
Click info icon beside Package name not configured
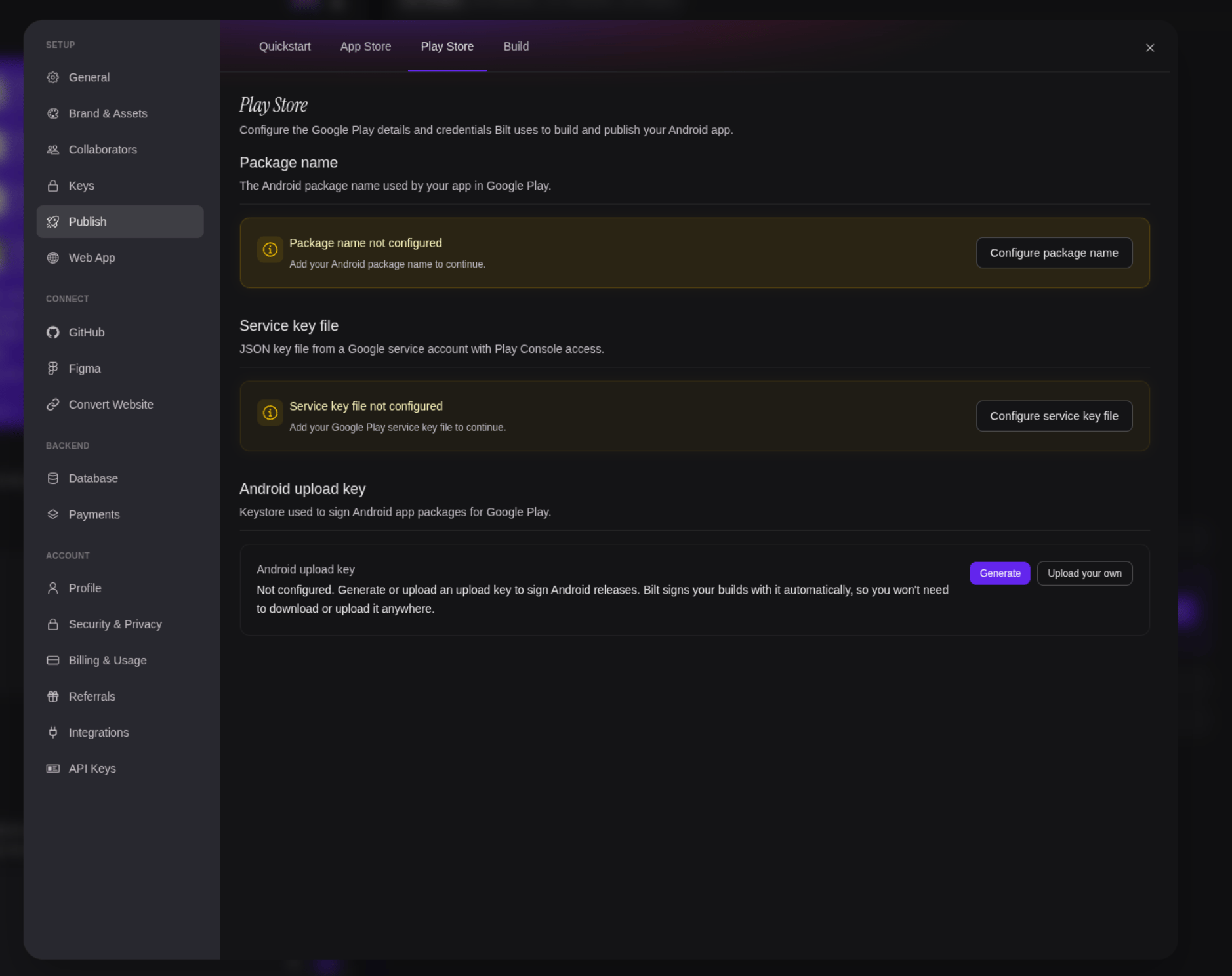coord(270,250)
